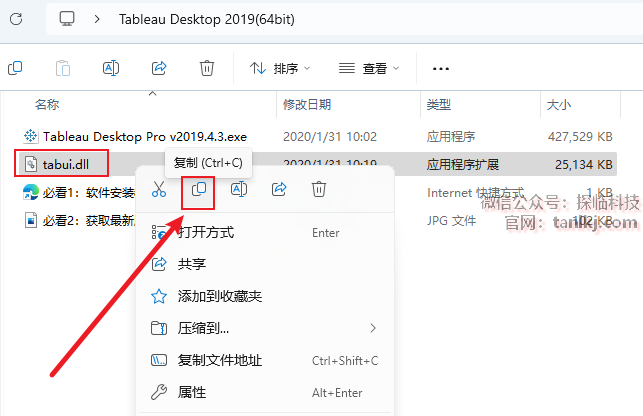
Task: Click the tabui.dll file icon
Action: click(x=30, y=164)
